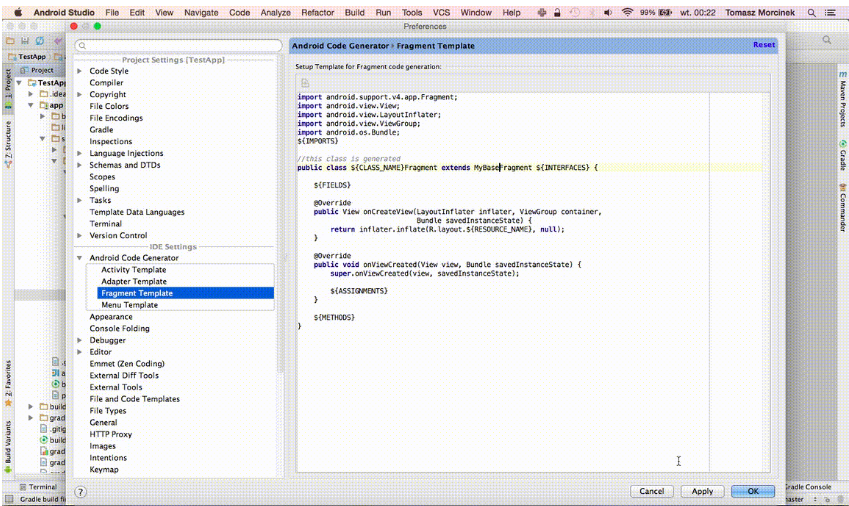This screenshot has width=849, height=506.
Task: Click the search magnifier in Android Studio toolbar
Action: 826,40
